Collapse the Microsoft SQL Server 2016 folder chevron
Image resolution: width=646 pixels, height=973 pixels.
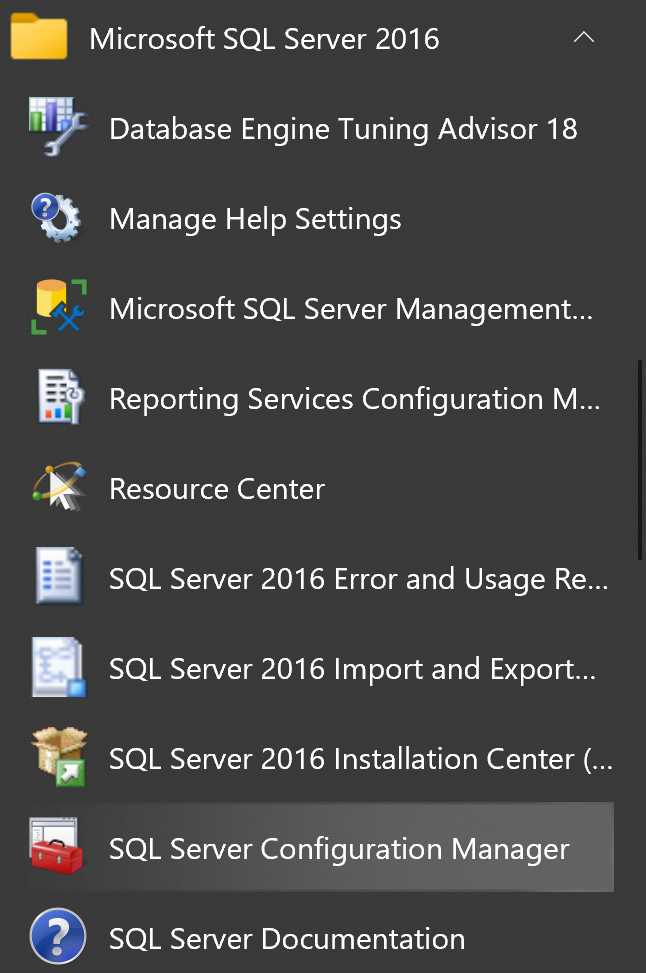(583, 38)
